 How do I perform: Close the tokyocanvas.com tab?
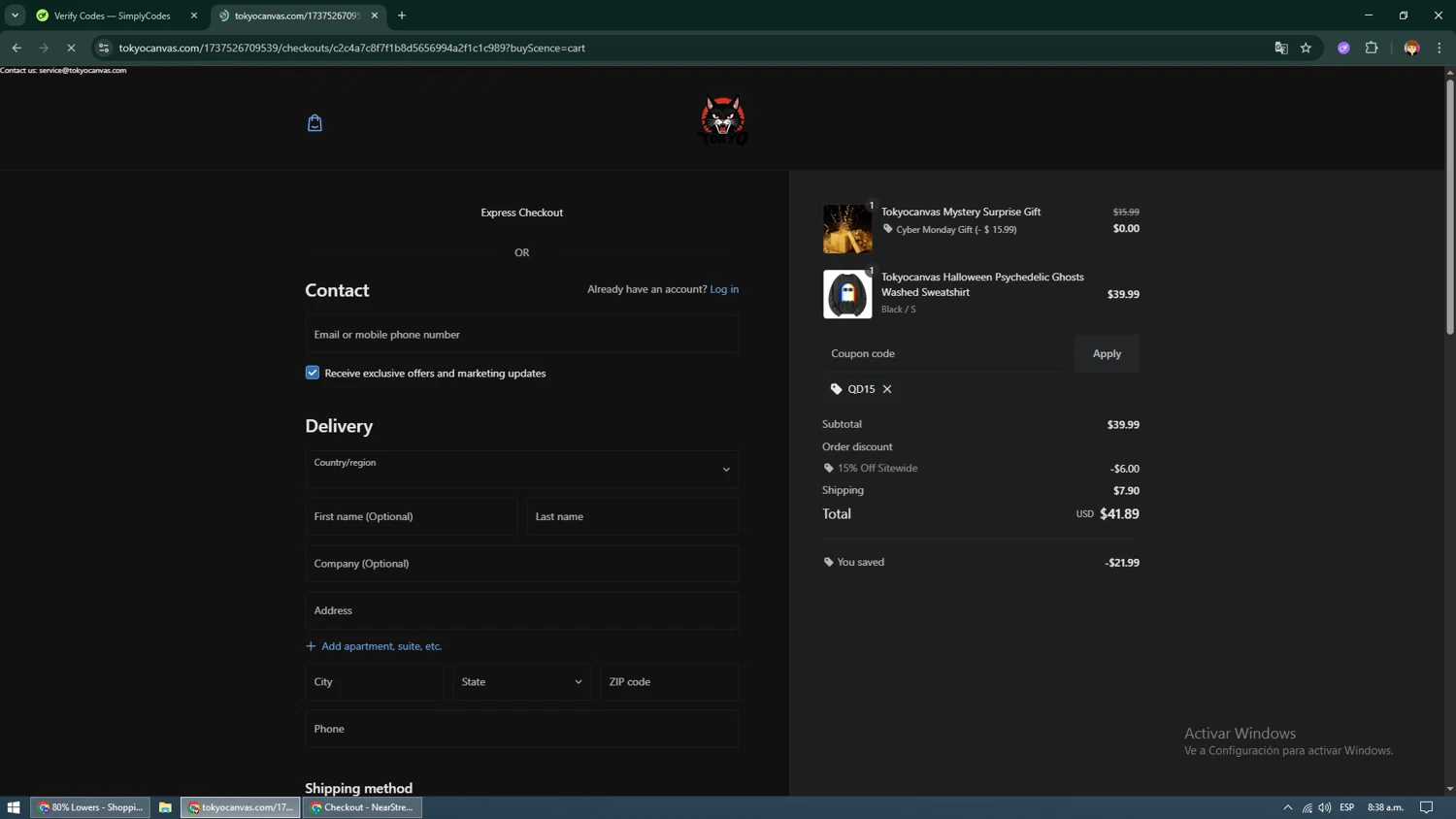coord(375,16)
